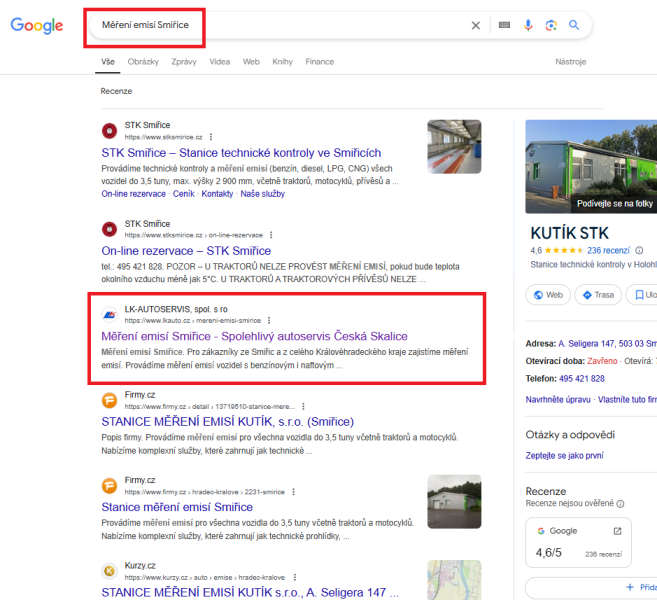657x600 pixels.
Task: Click the KUTÍK STK panel heading
Action: pos(569,233)
